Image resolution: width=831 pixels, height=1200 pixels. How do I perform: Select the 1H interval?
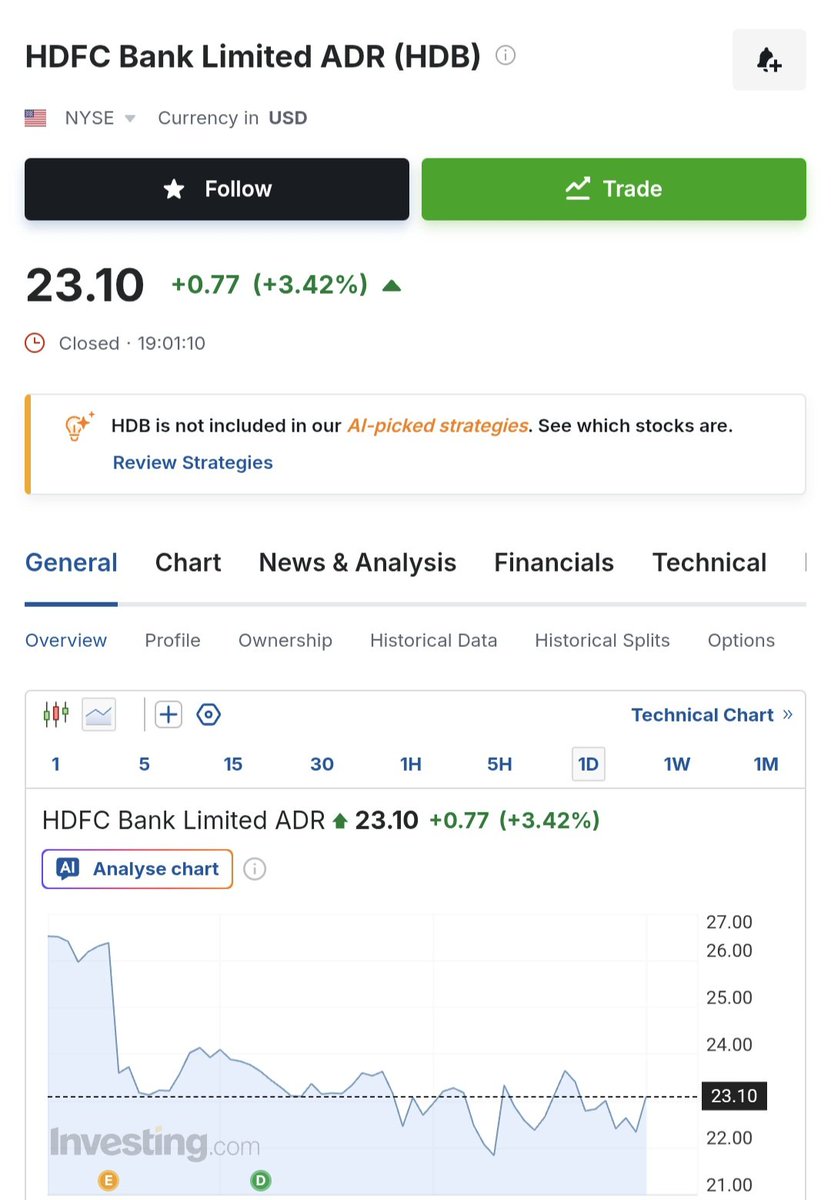411,764
